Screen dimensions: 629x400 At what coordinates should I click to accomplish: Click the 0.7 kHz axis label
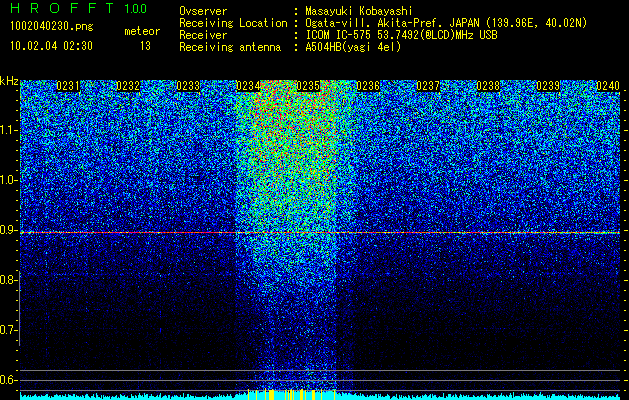(8, 330)
